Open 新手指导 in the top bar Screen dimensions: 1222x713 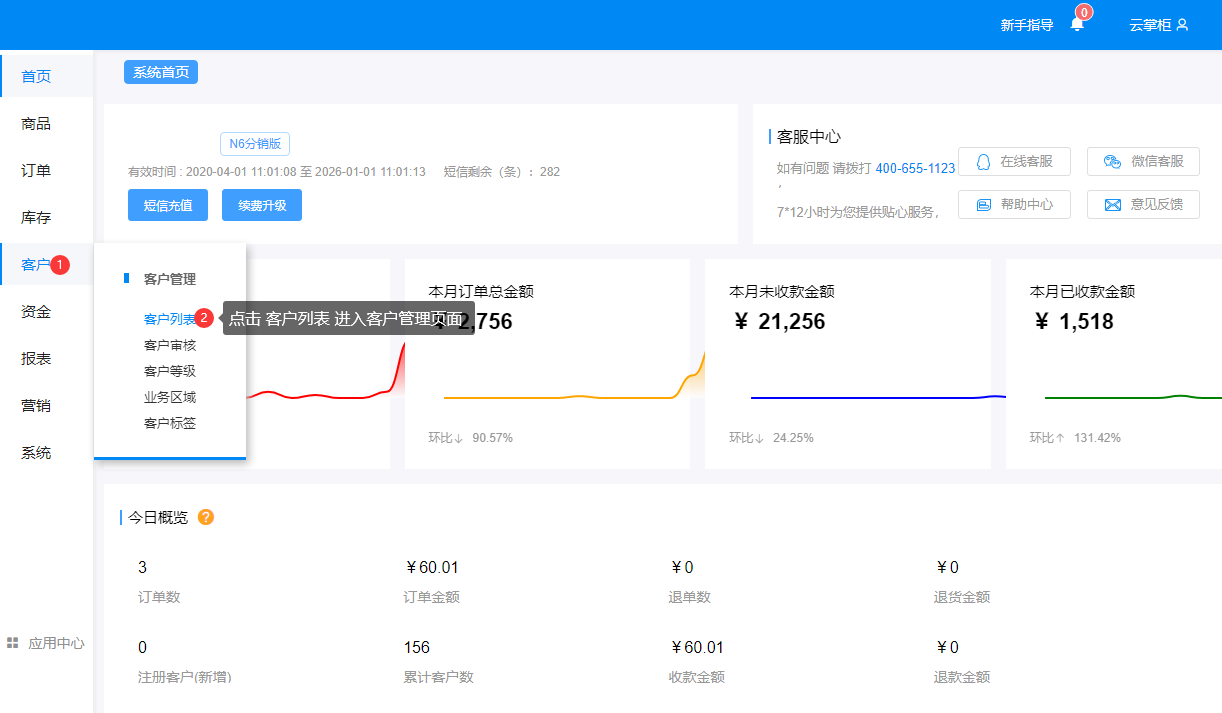click(x=1027, y=25)
